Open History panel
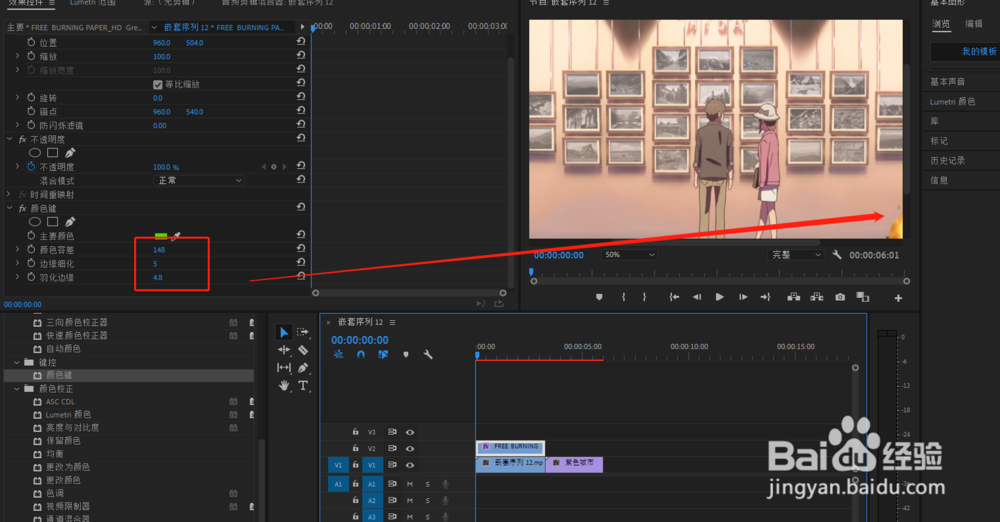Viewport: 1000px width, 522px height. point(948,160)
